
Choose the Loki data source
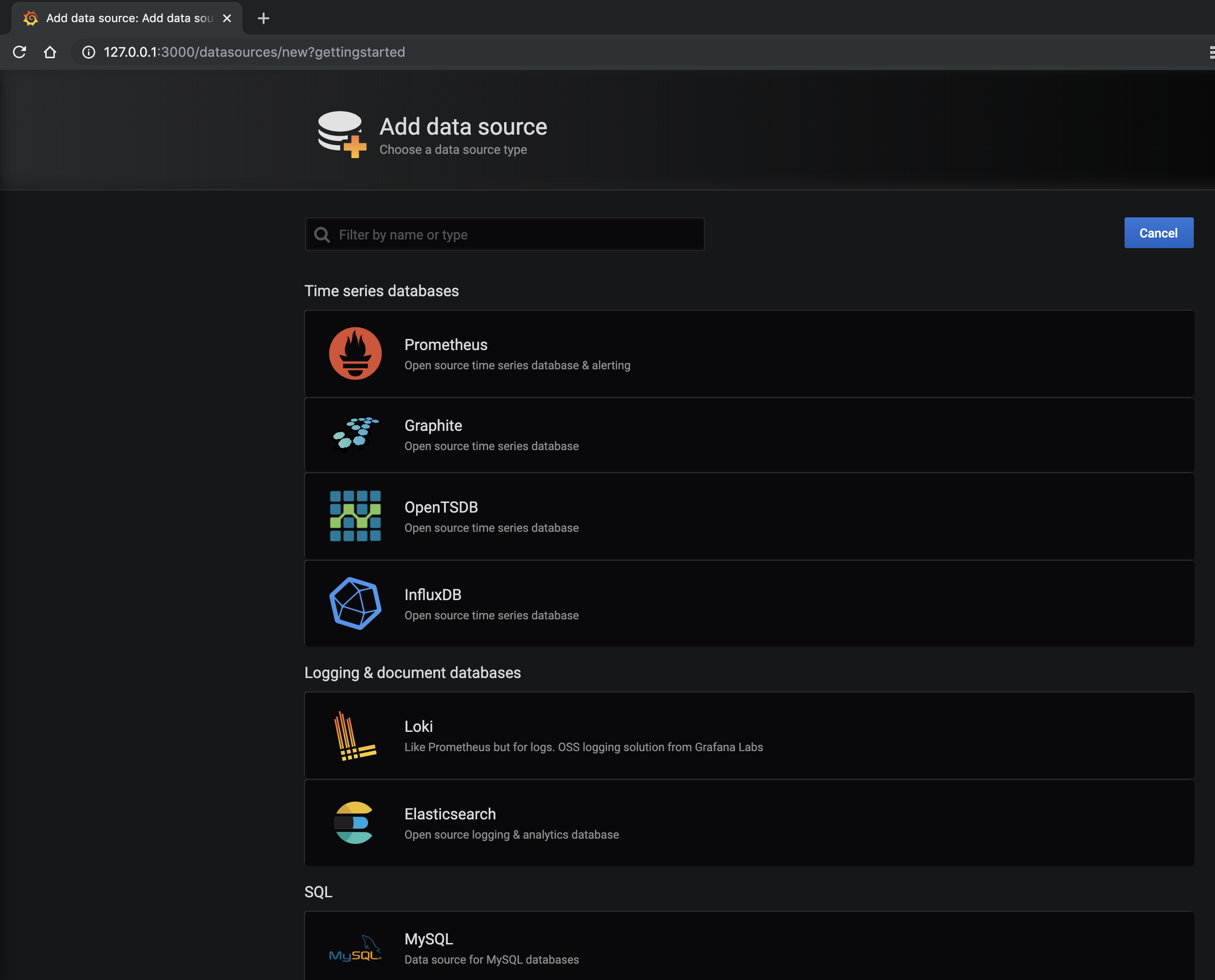coord(748,736)
